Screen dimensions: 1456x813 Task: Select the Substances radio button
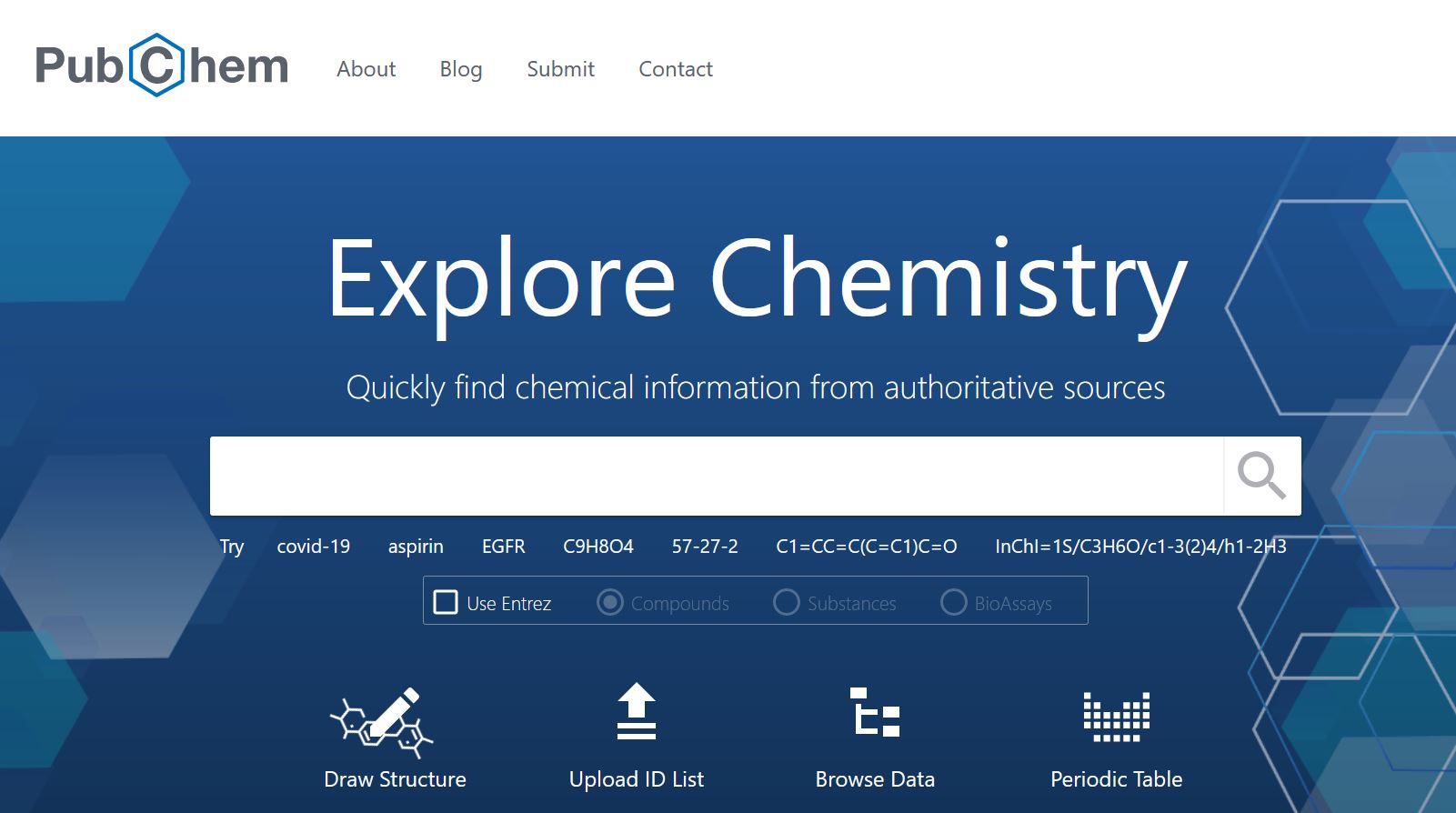[x=786, y=602]
